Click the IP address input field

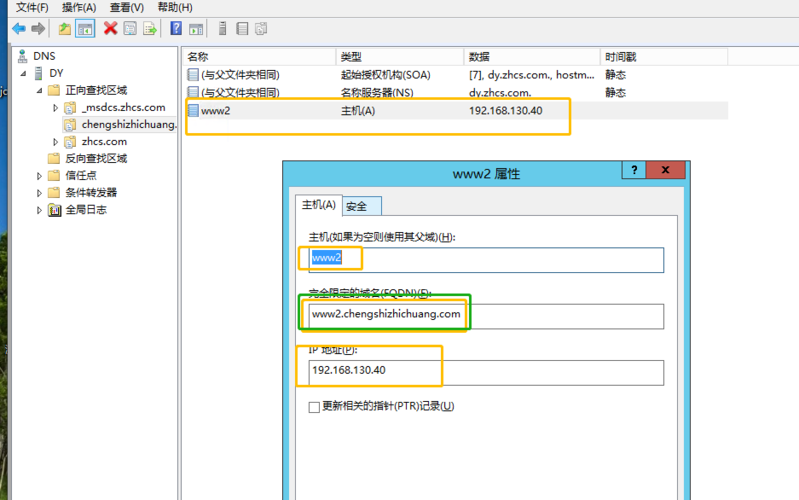click(x=485, y=372)
